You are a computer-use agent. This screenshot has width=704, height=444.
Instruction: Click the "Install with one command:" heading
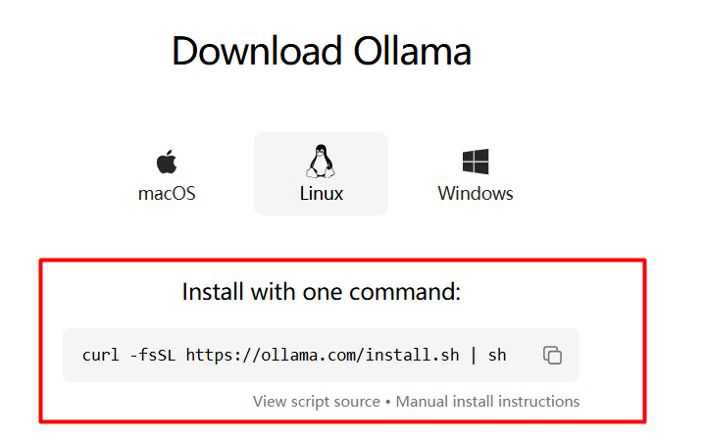[321, 292]
